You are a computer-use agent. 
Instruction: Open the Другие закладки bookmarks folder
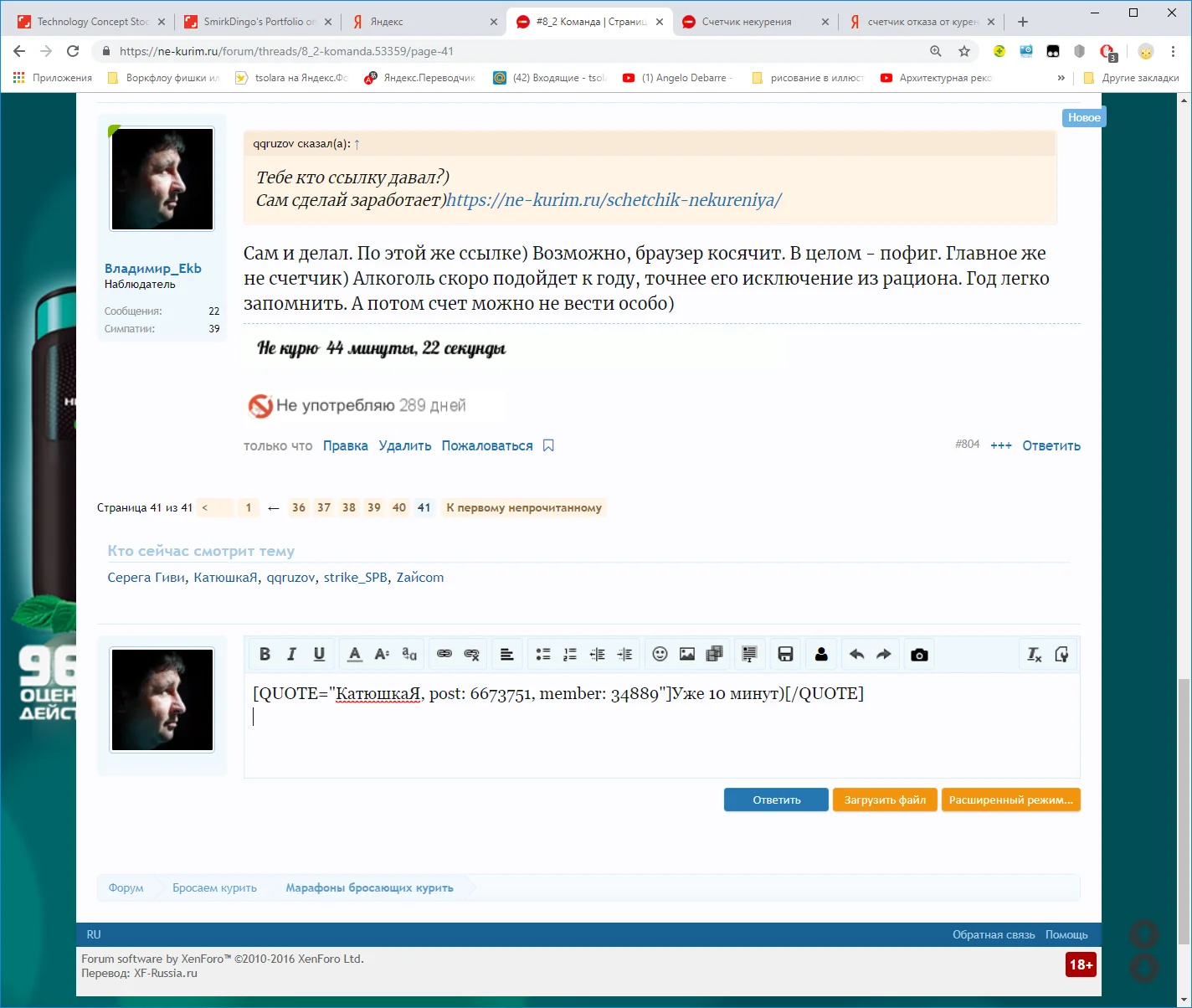(1131, 78)
